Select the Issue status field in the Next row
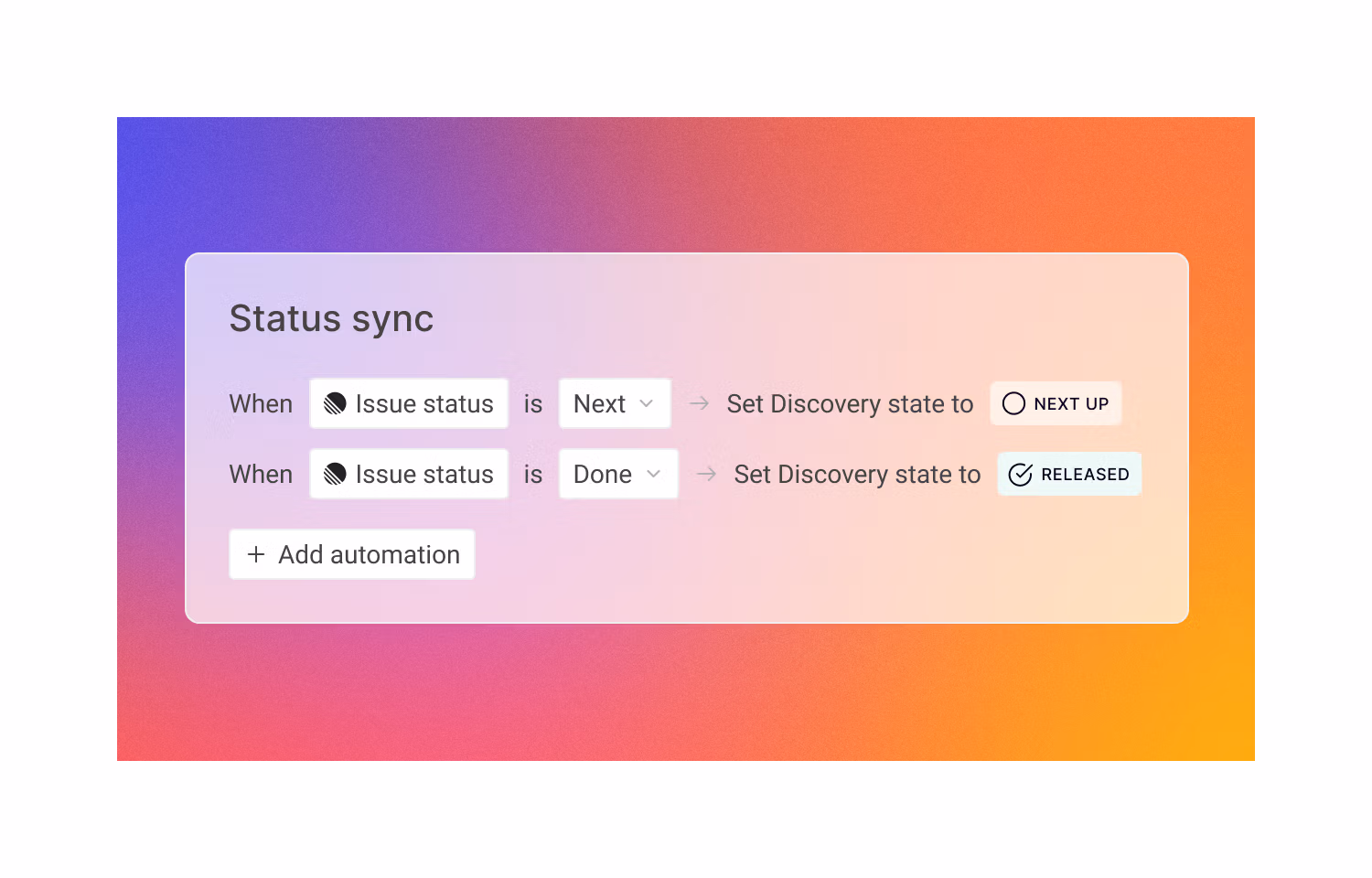 click(x=409, y=403)
